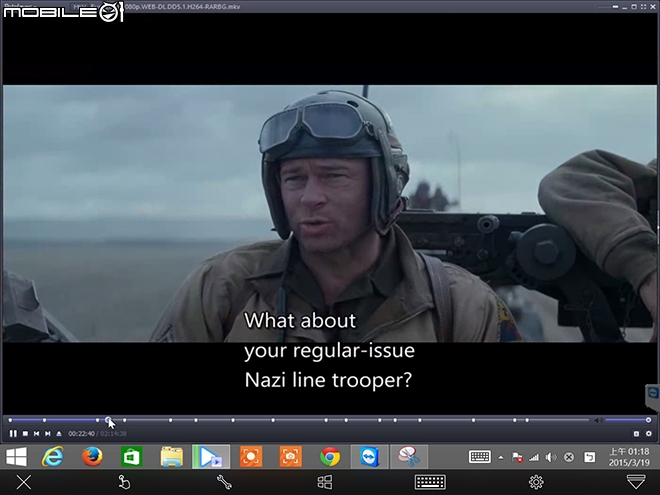The width and height of the screenshot is (660, 495).
Task: Set volume with the volume slider knob
Action: coord(649,420)
